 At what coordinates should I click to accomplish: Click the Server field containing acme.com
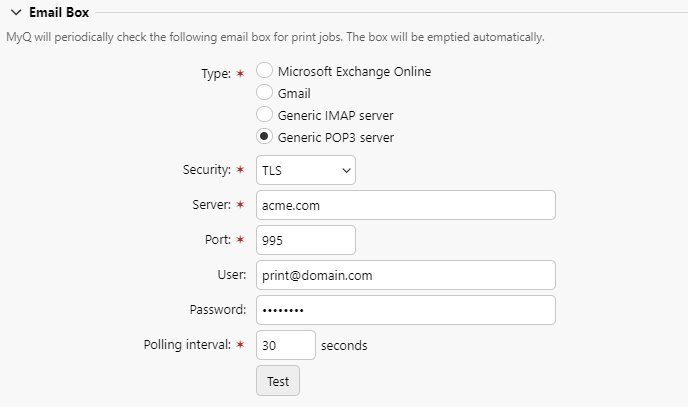405,205
